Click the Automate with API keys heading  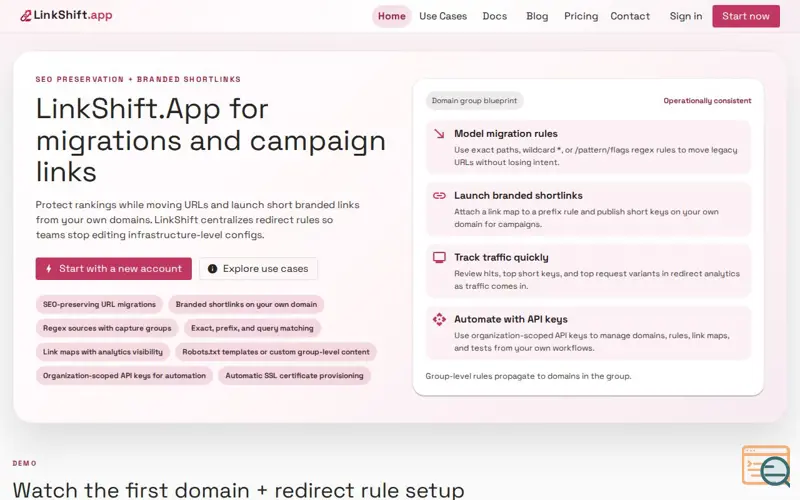[x=511, y=319]
